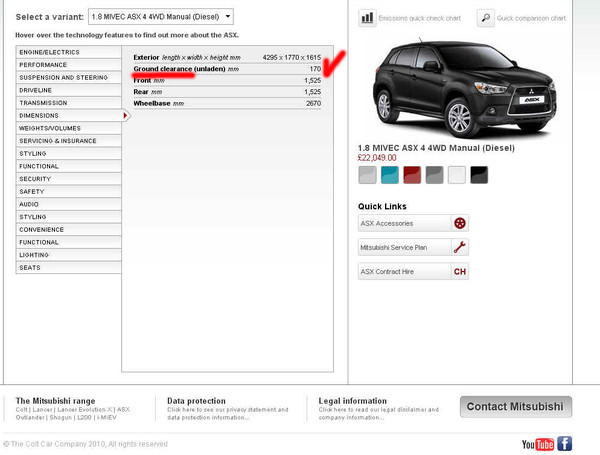Click the Rear mm row
This screenshot has width=600, height=455.
227,92
